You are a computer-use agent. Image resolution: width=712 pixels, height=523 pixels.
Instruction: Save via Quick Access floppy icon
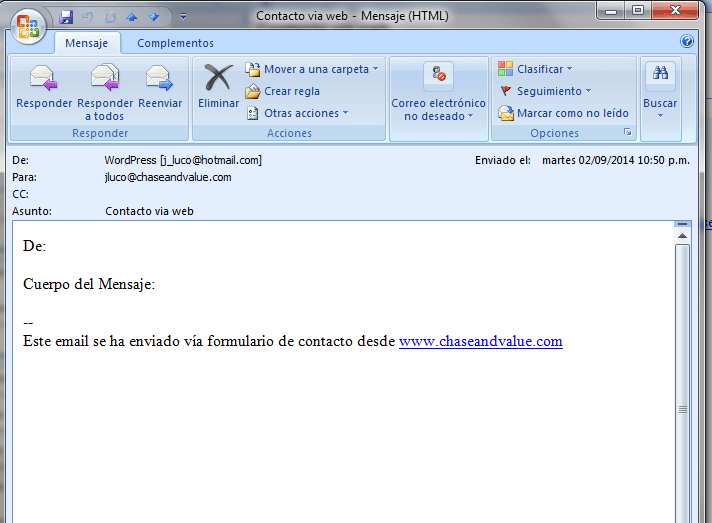[x=66, y=17]
